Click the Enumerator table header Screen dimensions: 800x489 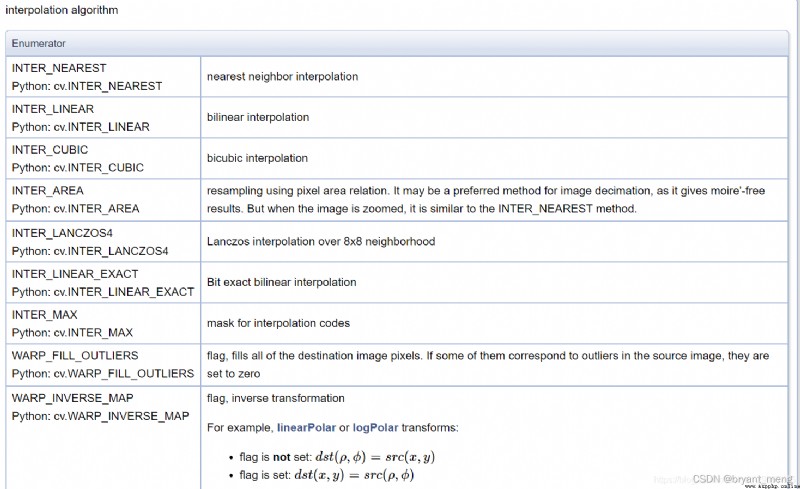(x=397, y=43)
